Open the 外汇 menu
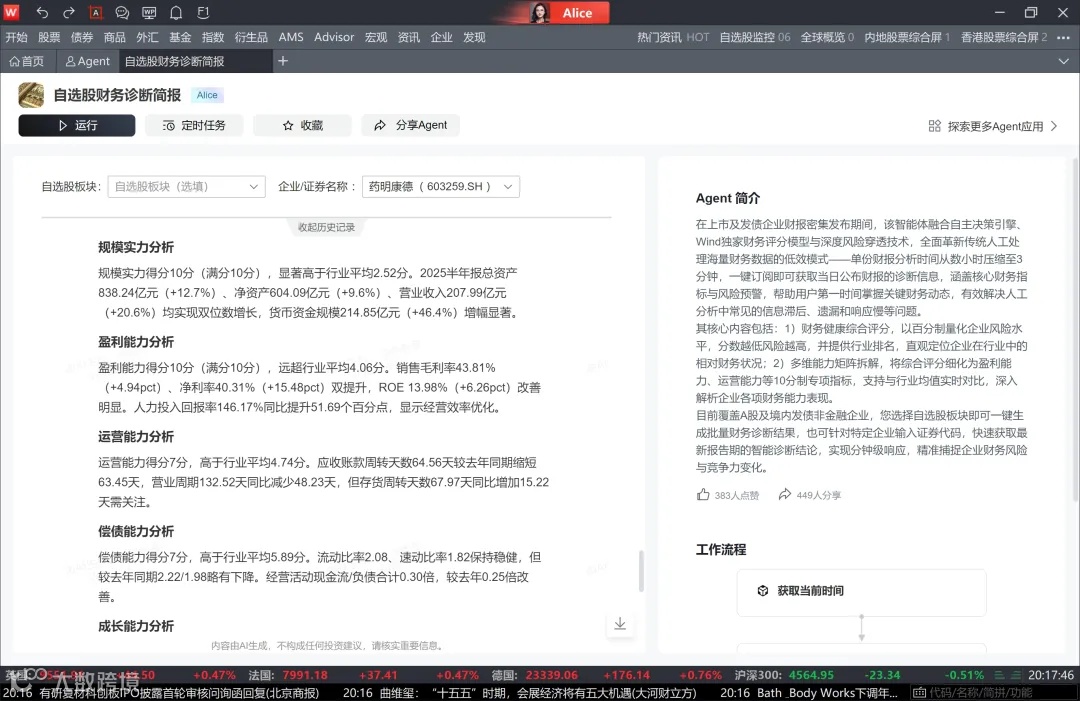Screen dimensions: 1080x701 (x=147, y=37)
